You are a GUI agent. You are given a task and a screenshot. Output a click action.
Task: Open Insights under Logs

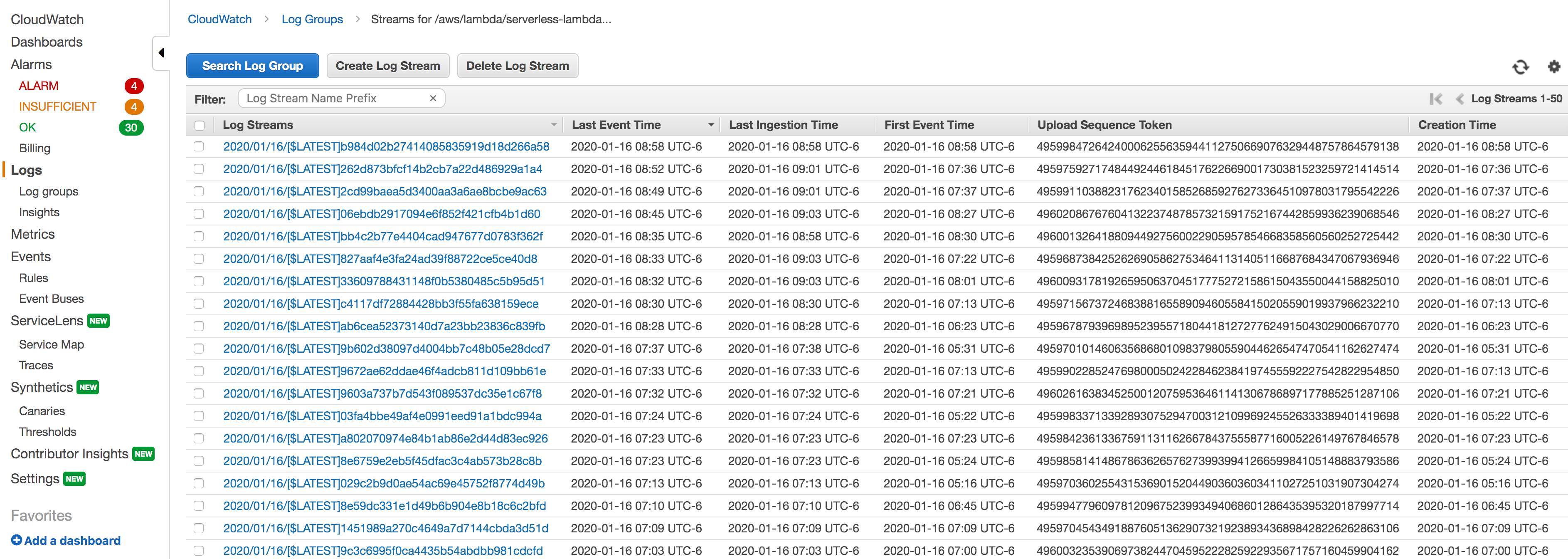pos(38,212)
